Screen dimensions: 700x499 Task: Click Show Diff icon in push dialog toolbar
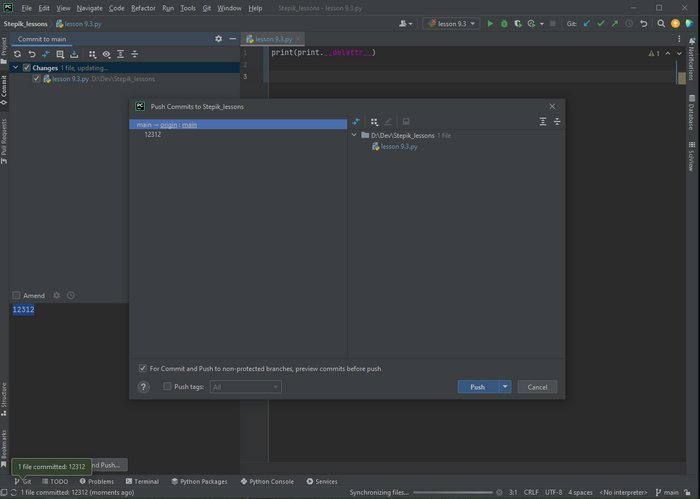(356, 122)
